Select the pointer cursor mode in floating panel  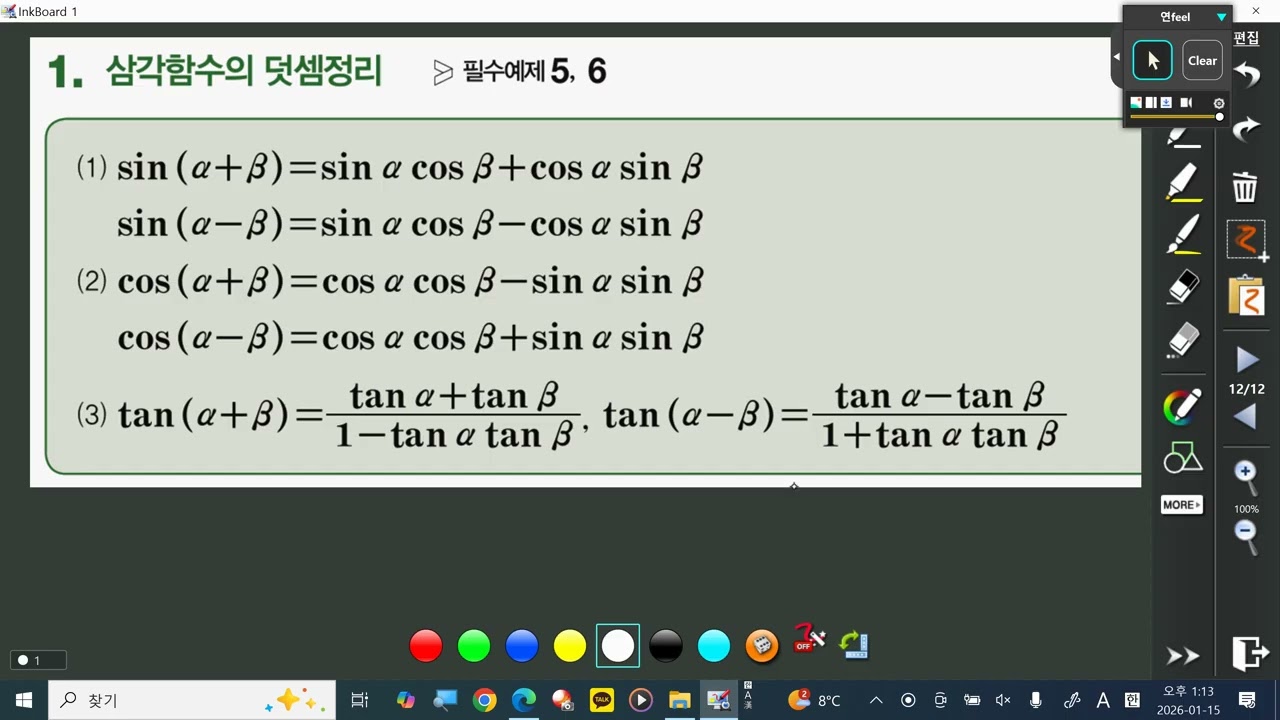point(1152,60)
